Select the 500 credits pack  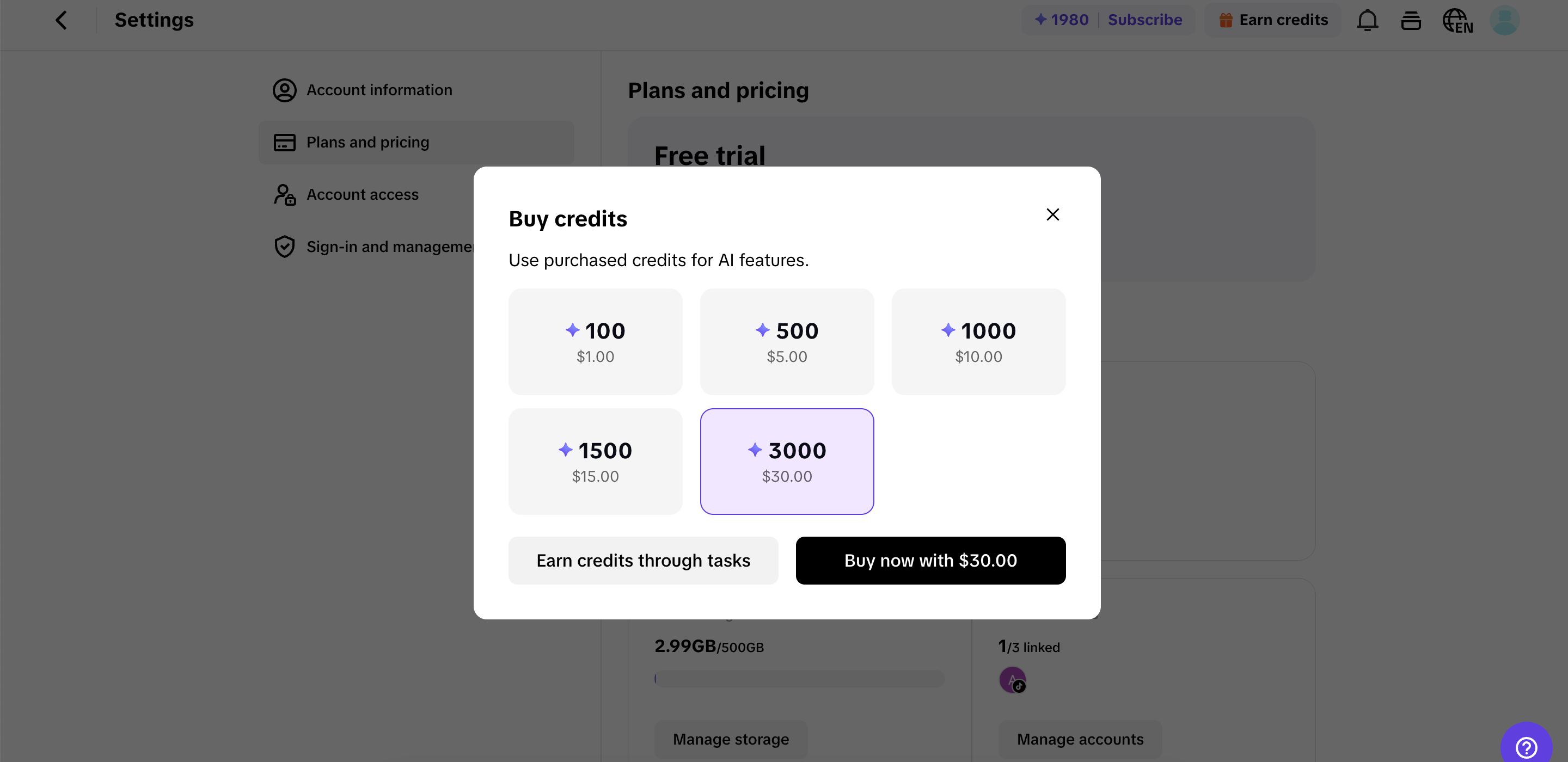click(786, 342)
